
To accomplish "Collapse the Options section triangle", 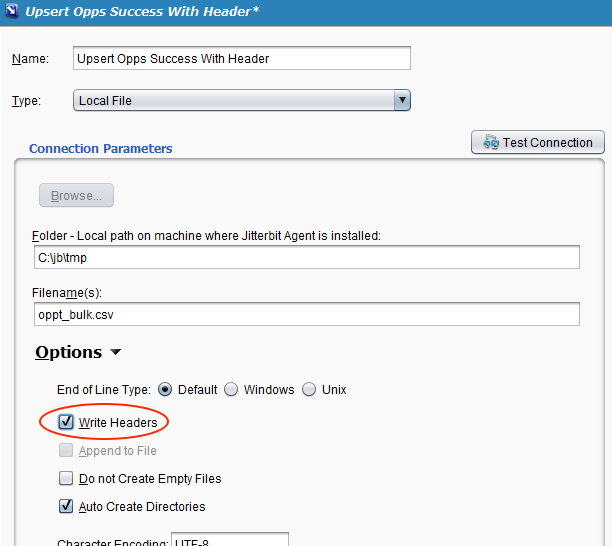I will [116, 353].
